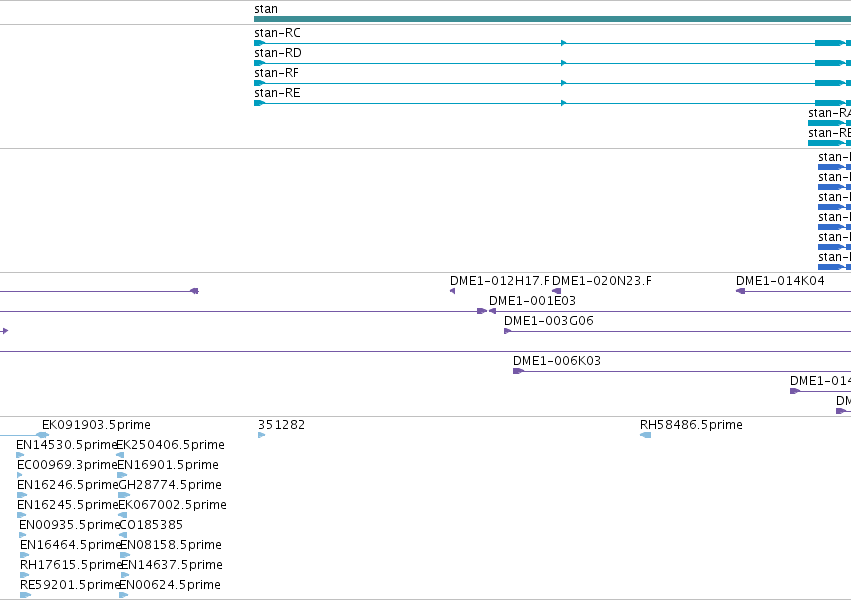Click the GH28774.5prime feature arrow
851x600 pixels.
pos(124,495)
